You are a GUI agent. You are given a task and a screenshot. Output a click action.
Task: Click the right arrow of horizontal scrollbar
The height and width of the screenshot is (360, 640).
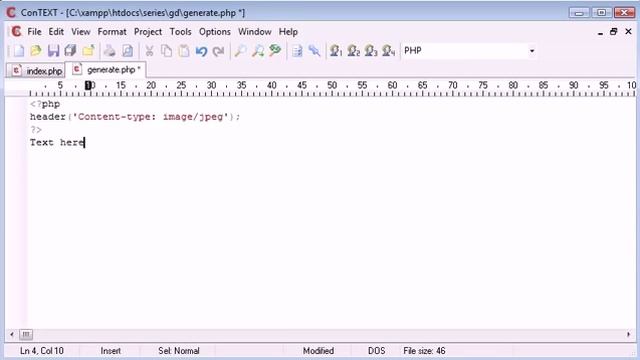click(x=628, y=335)
